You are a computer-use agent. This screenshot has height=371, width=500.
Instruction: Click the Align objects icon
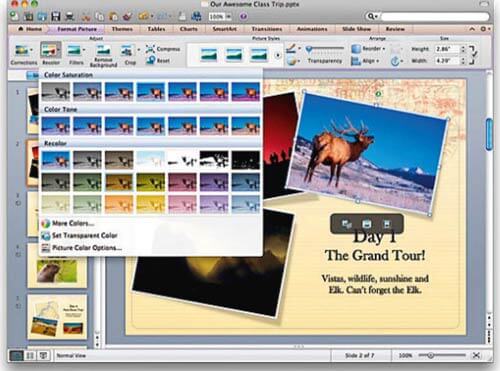pos(356,61)
